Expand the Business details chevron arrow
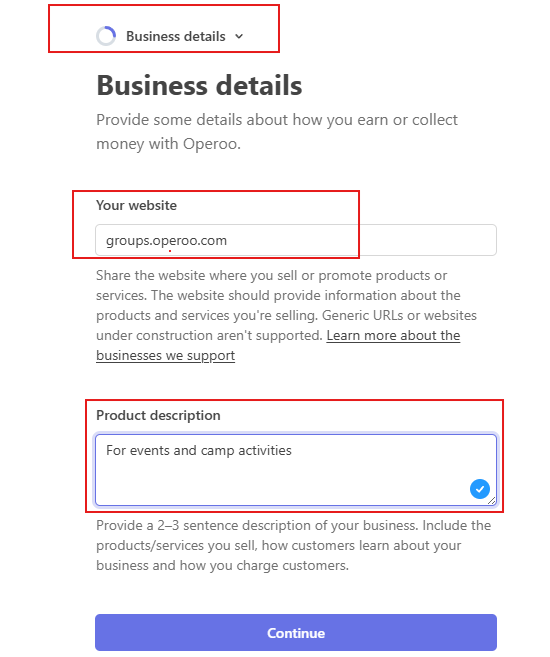The width and height of the screenshot is (550, 657). [x=239, y=36]
